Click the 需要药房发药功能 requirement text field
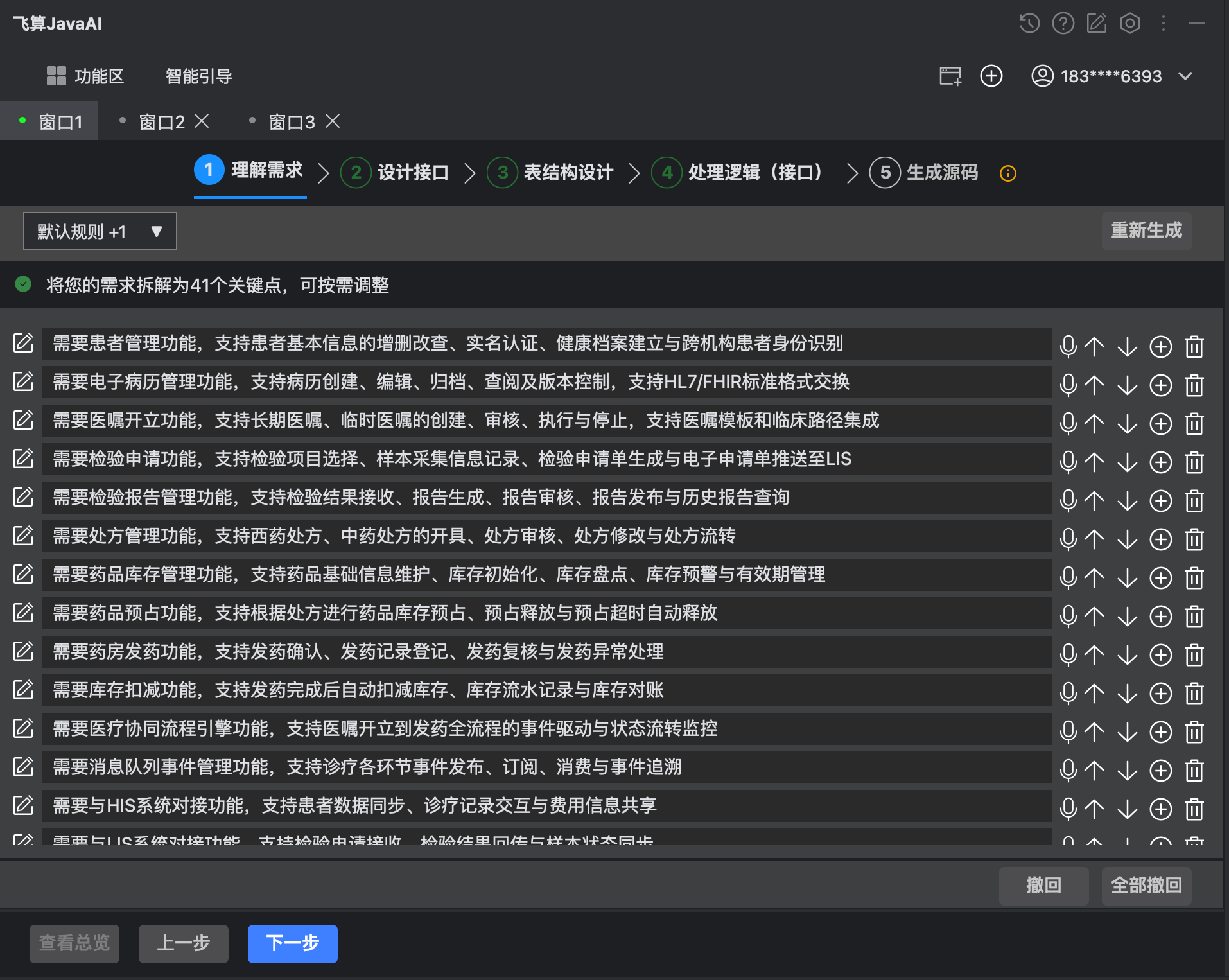The height and width of the screenshot is (980, 1229). [546, 652]
